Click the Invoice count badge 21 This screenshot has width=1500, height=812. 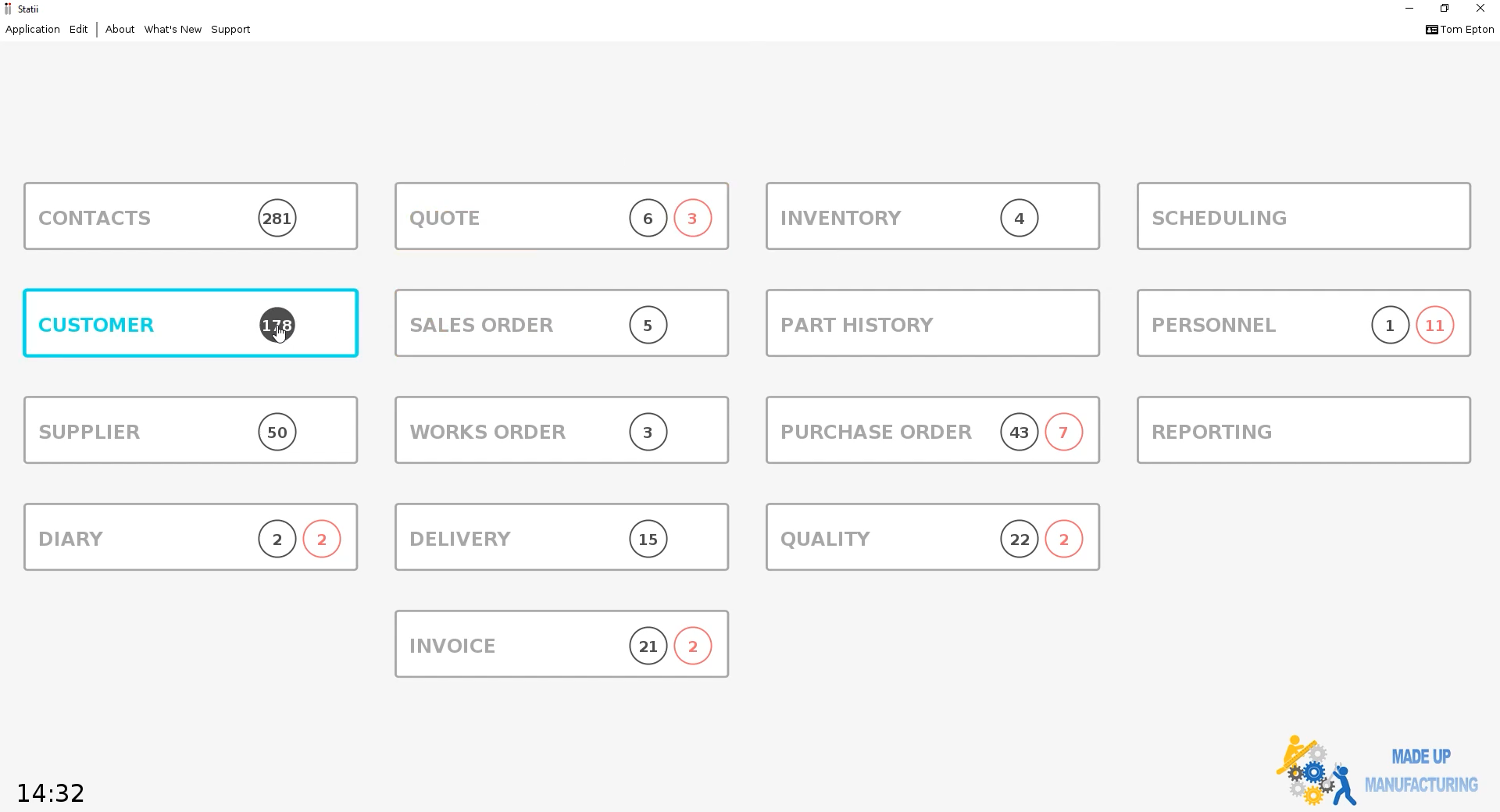click(648, 646)
